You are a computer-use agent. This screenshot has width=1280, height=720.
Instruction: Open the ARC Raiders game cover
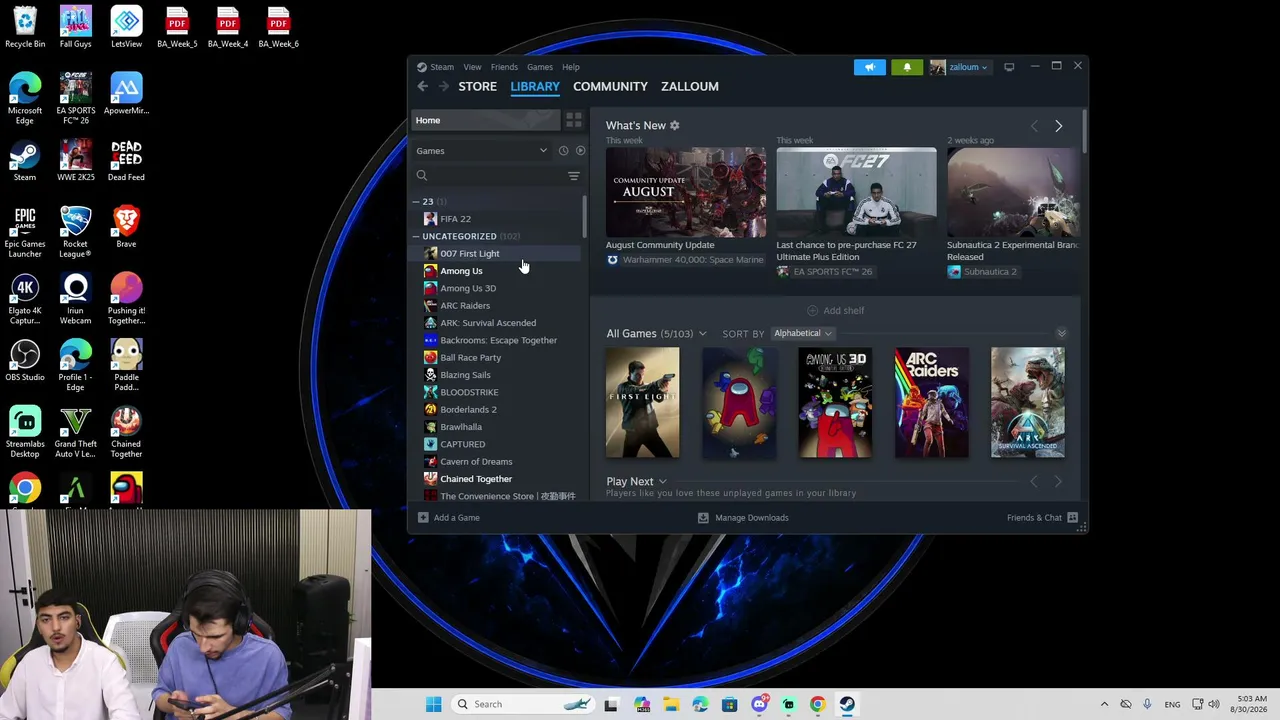click(931, 403)
